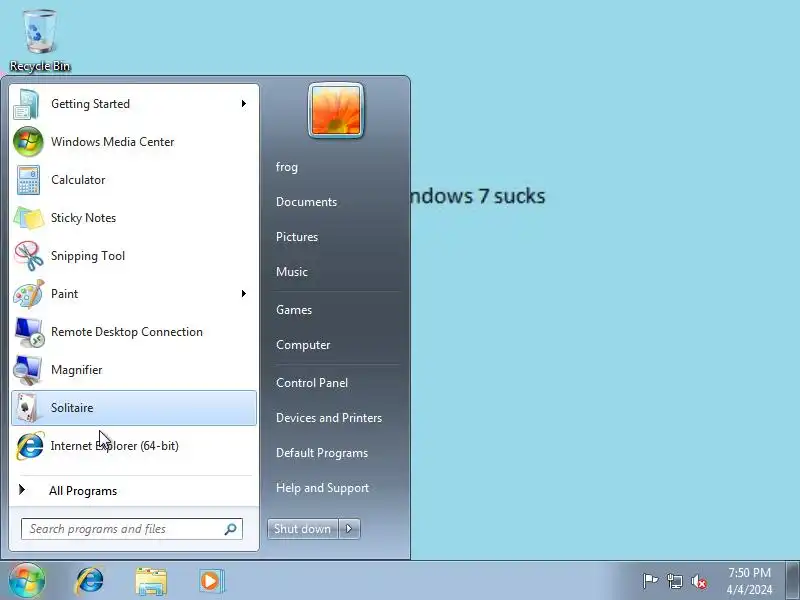Open Devices and Printers
Viewport: 800px width, 600px height.
[x=329, y=418]
